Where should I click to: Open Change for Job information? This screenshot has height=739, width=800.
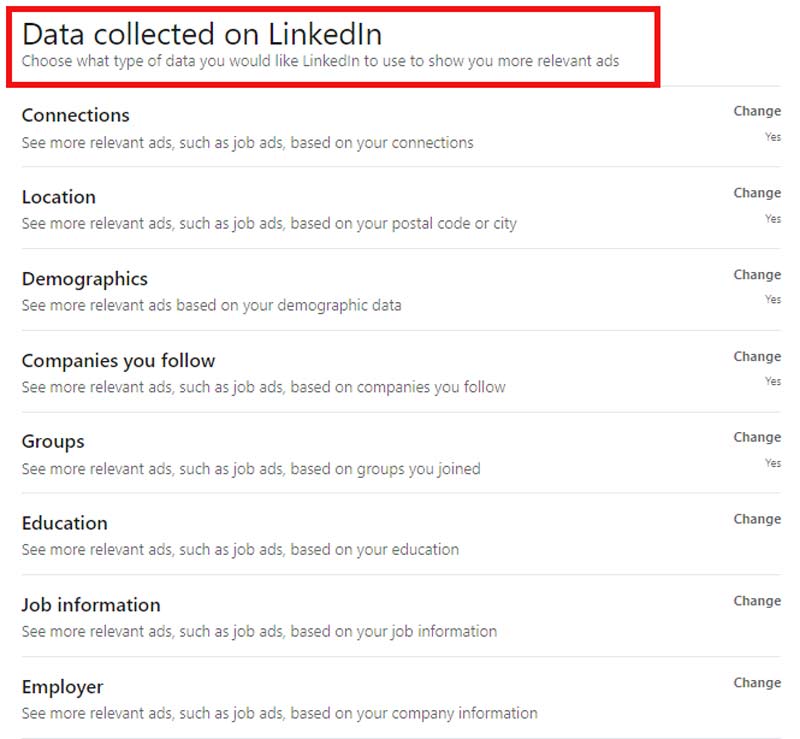click(x=756, y=601)
